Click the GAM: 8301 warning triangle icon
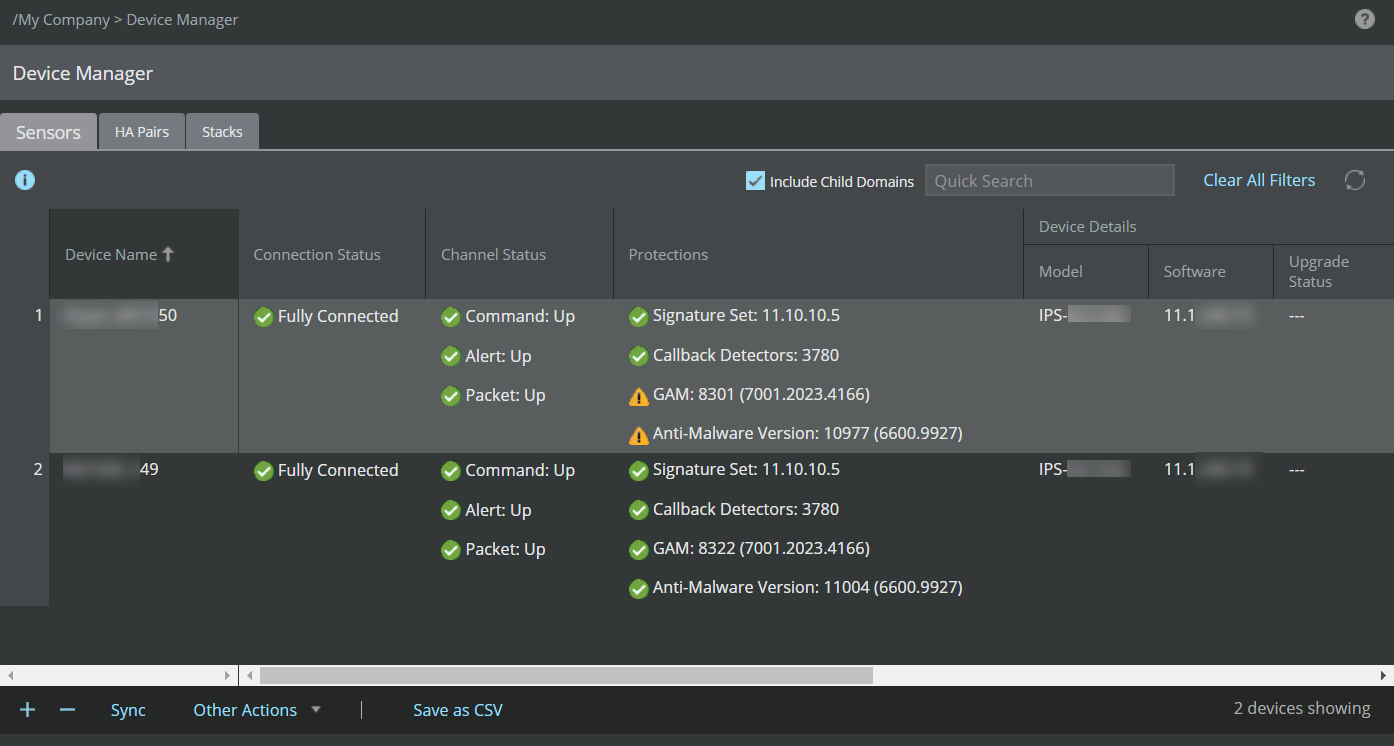Screen dimensions: 1394x746 pyautogui.click(x=639, y=396)
